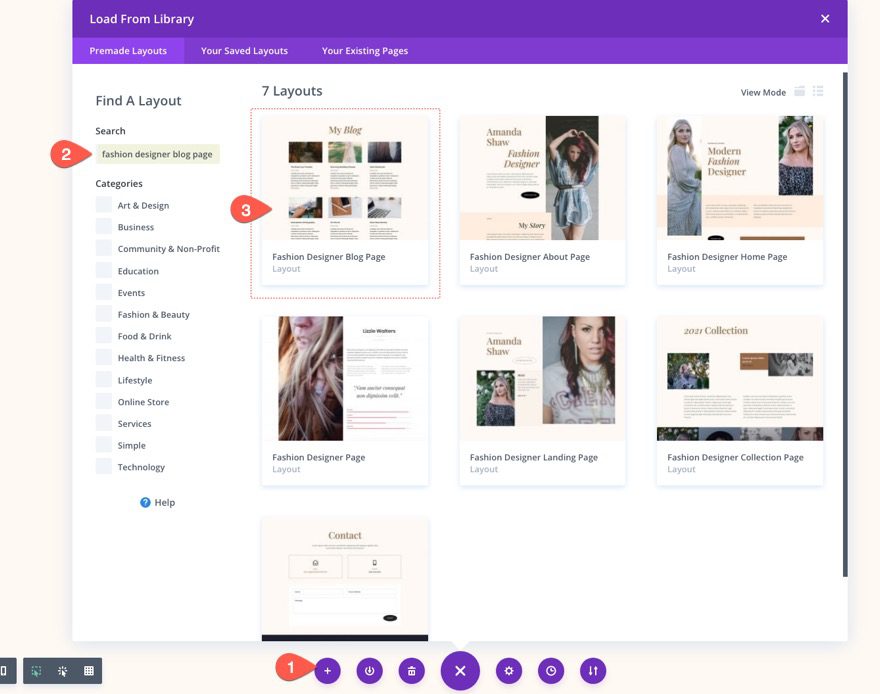Open the save draft icon in the toolbar

point(369,670)
